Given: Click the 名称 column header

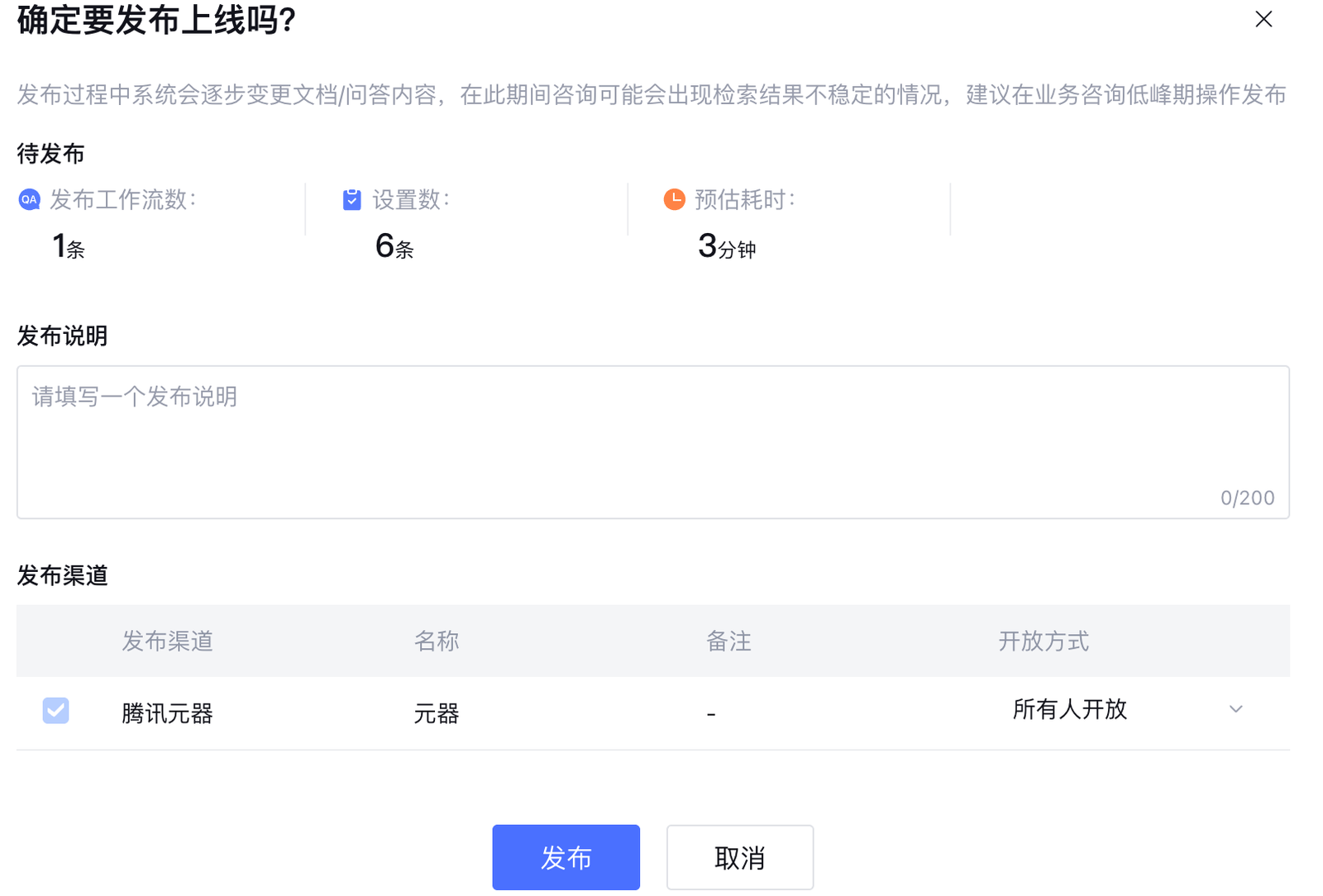Looking at the screenshot, I should (436, 641).
